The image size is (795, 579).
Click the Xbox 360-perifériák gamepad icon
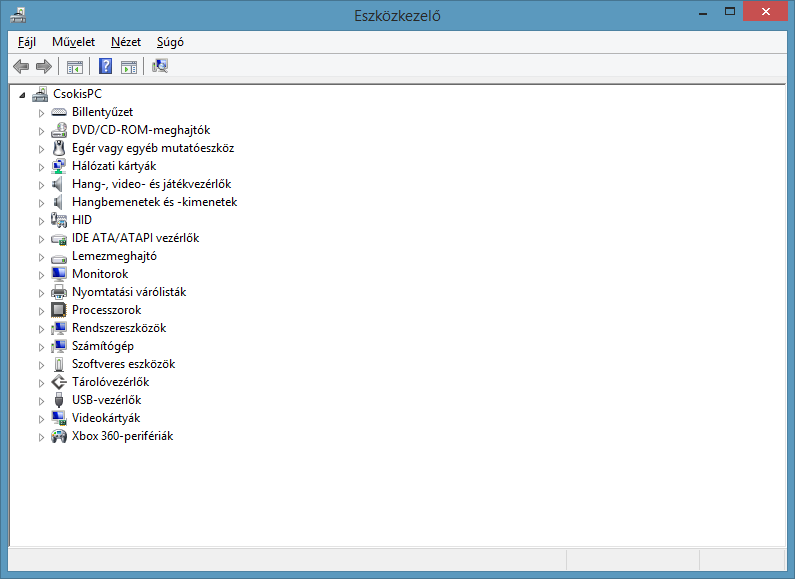click(59, 436)
